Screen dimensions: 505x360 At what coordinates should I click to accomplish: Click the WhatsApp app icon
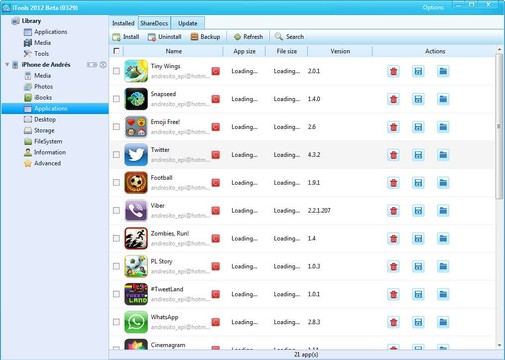tap(136, 322)
